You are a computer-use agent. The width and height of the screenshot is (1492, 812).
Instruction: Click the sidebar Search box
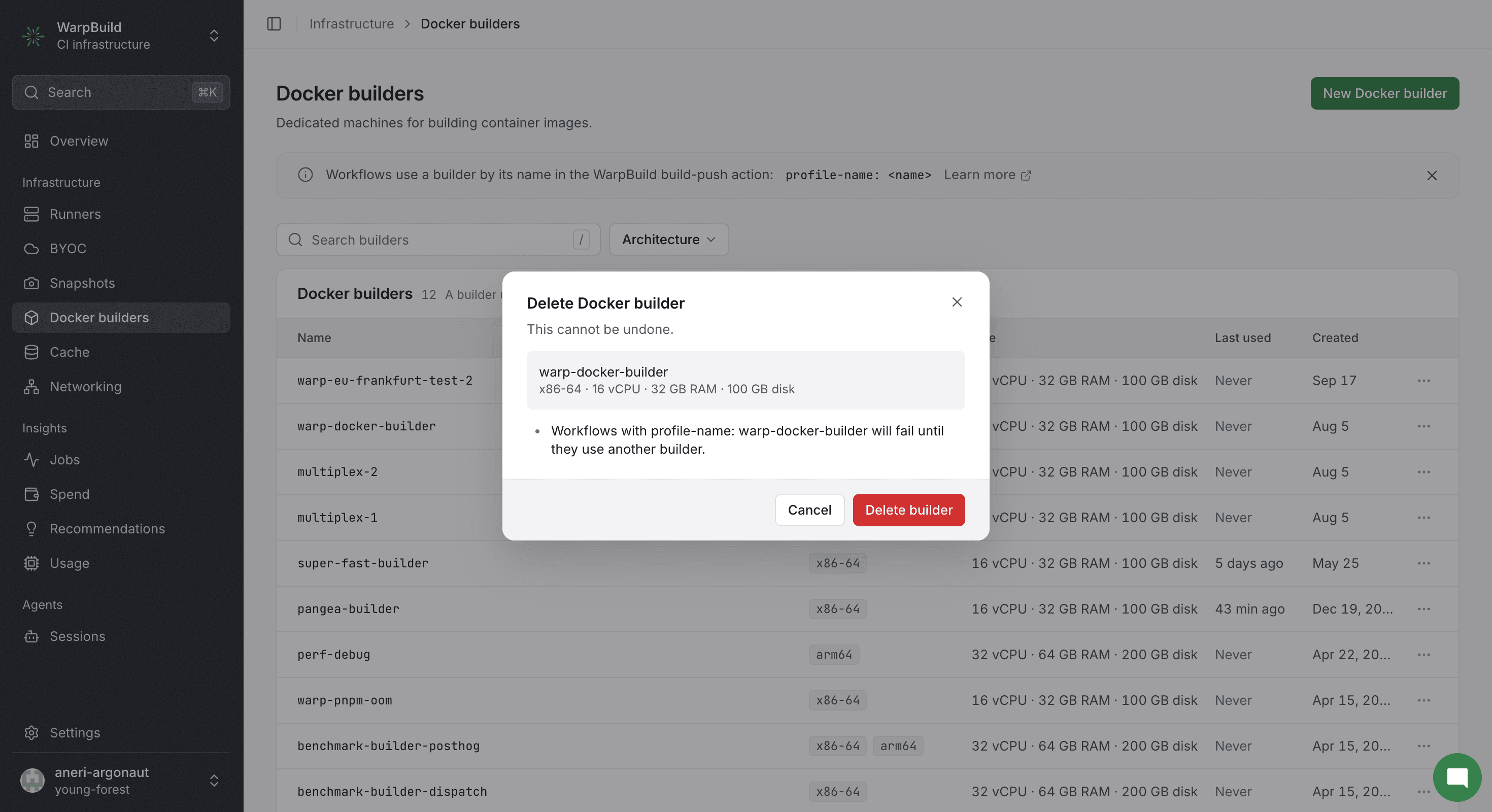pos(121,92)
